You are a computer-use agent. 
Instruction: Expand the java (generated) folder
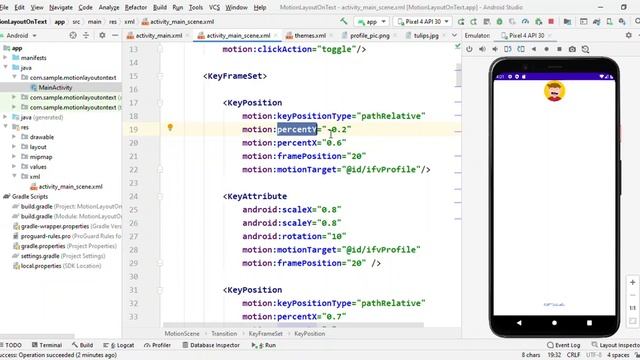pyautogui.click(x=5, y=117)
